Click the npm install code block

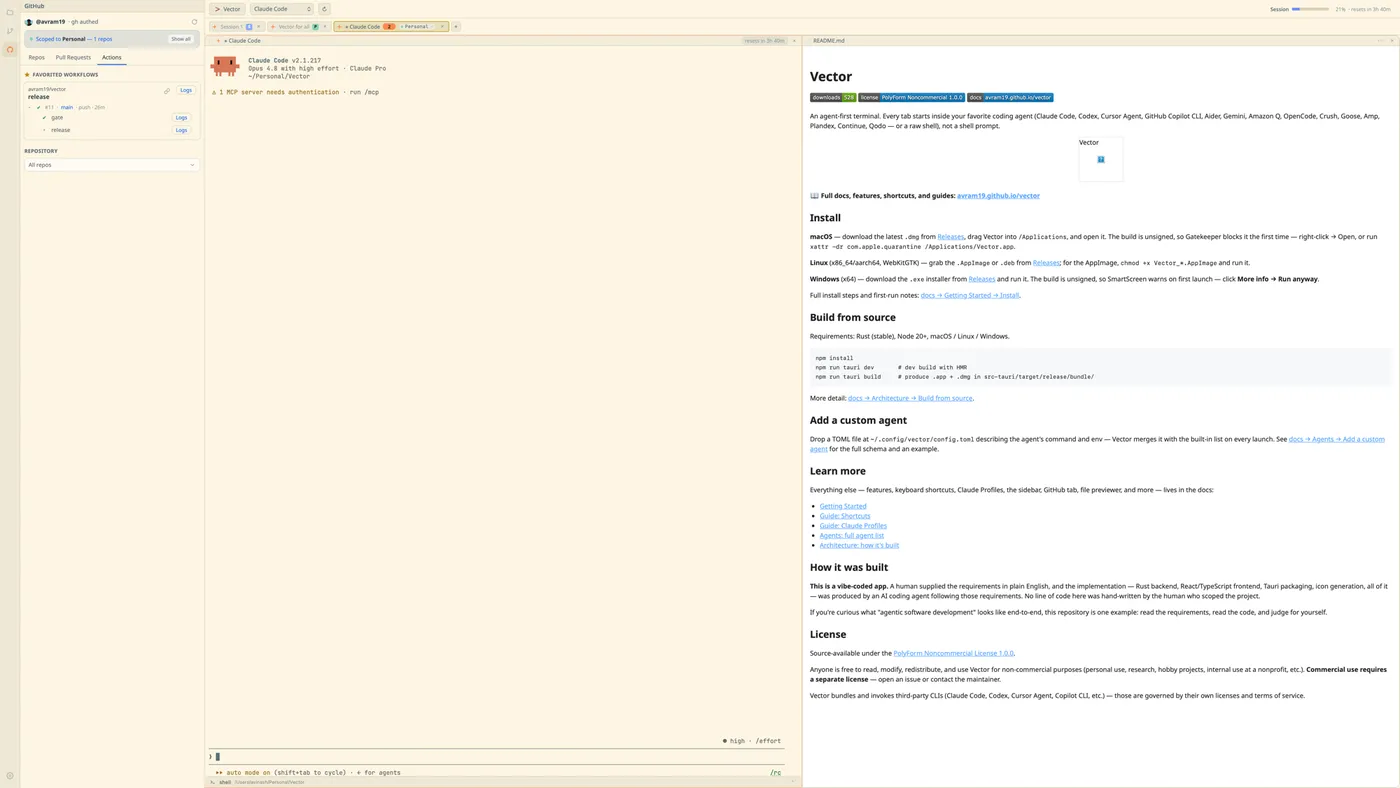tap(1100, 367)
